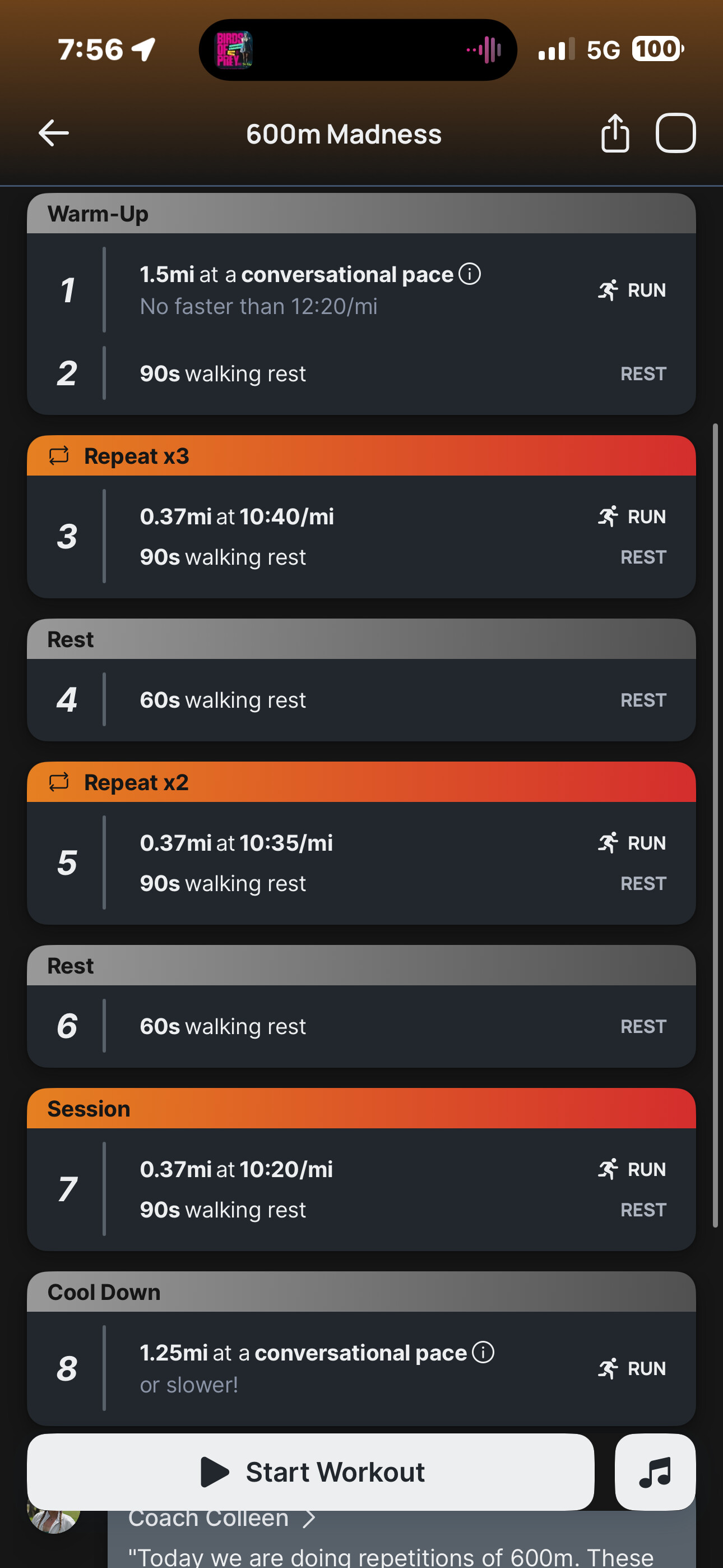Expand Coach Colleen chevron
Viewport: 723px width, 1568px height.
click(x=309, y=1519)
